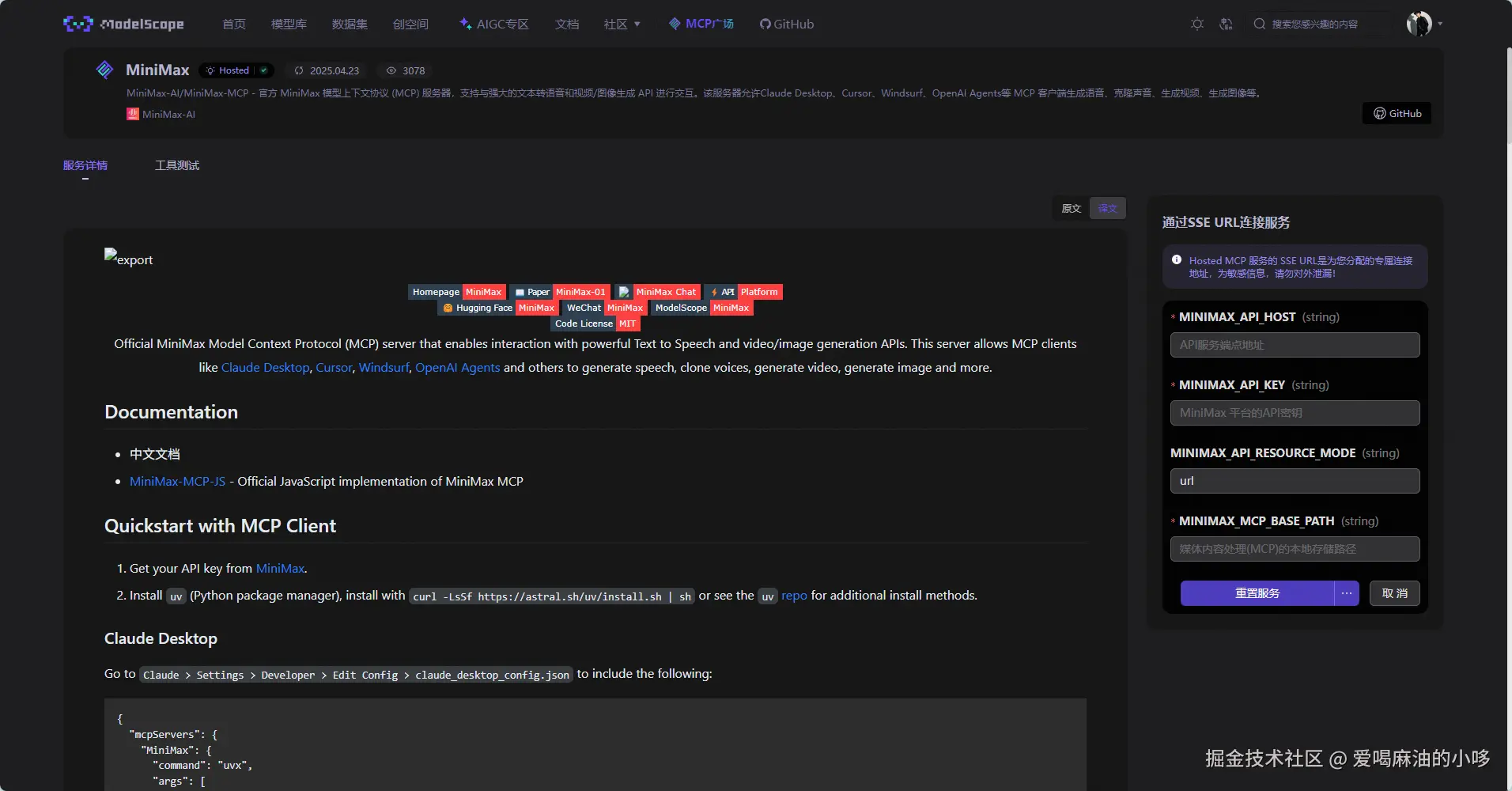The height and width of the screenshot is (791, 1512).
Task: Open the more options button beside 重置服务
Action: click(x=1346, y=593)
